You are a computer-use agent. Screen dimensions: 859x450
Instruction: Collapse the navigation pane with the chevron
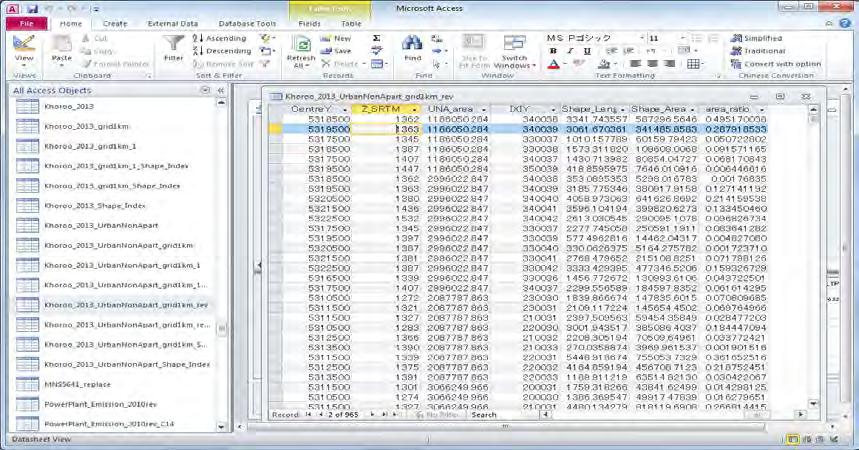221,90
